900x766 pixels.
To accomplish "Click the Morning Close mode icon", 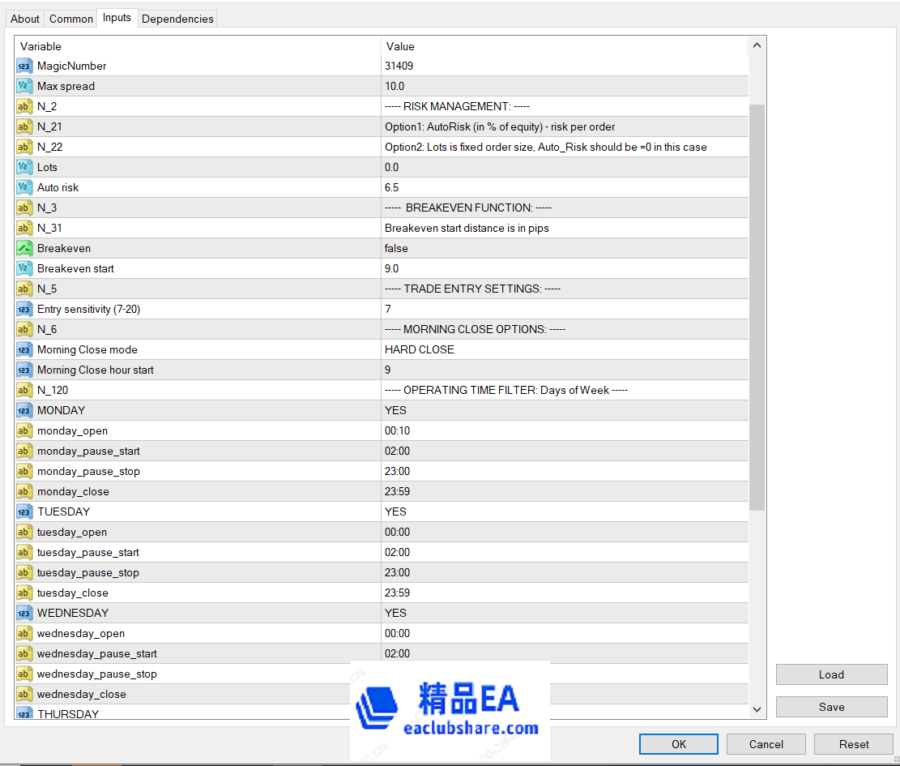I will click(24, 350).
